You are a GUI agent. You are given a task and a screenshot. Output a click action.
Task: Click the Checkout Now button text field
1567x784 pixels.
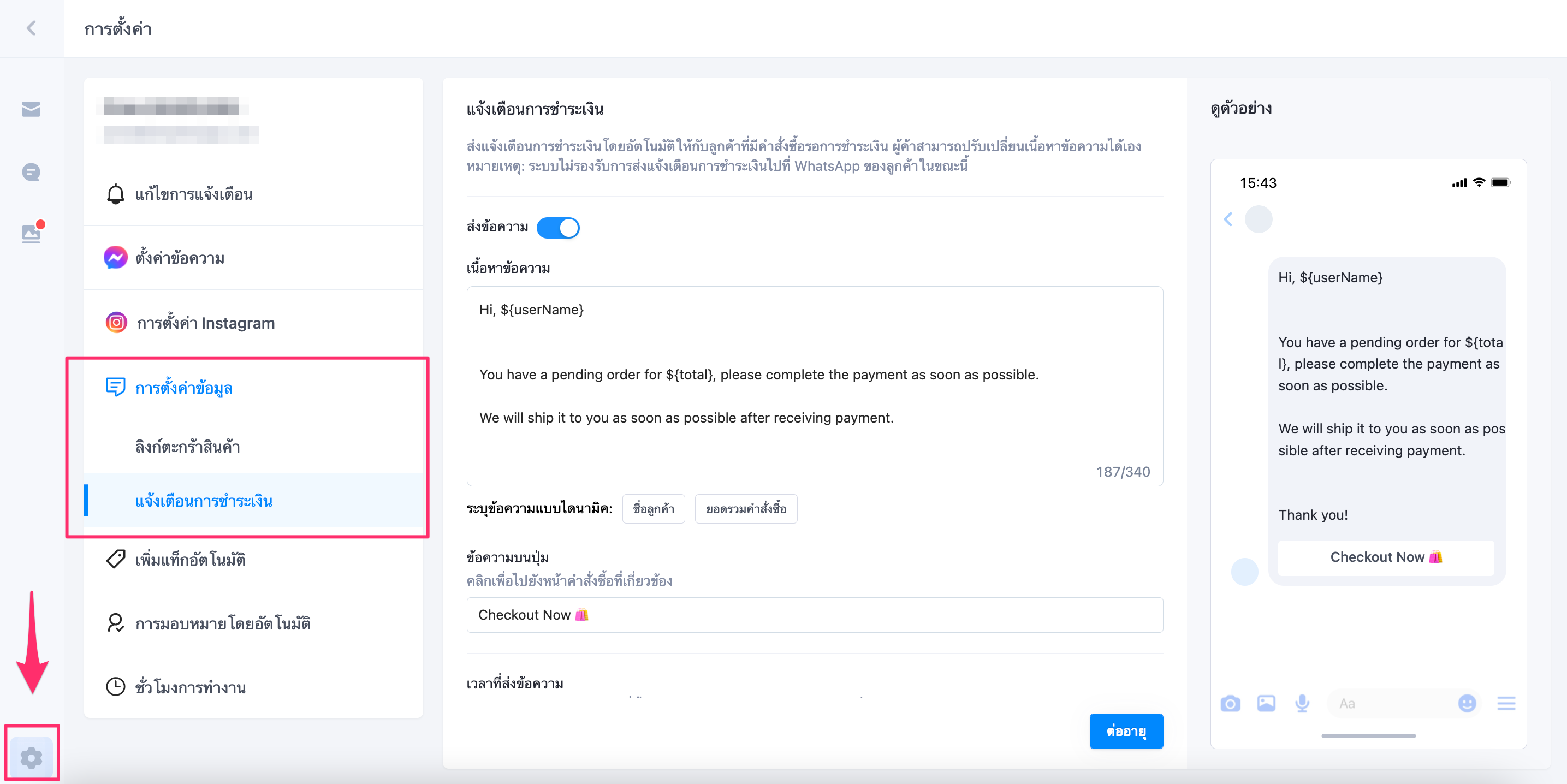tap(815, 615)
